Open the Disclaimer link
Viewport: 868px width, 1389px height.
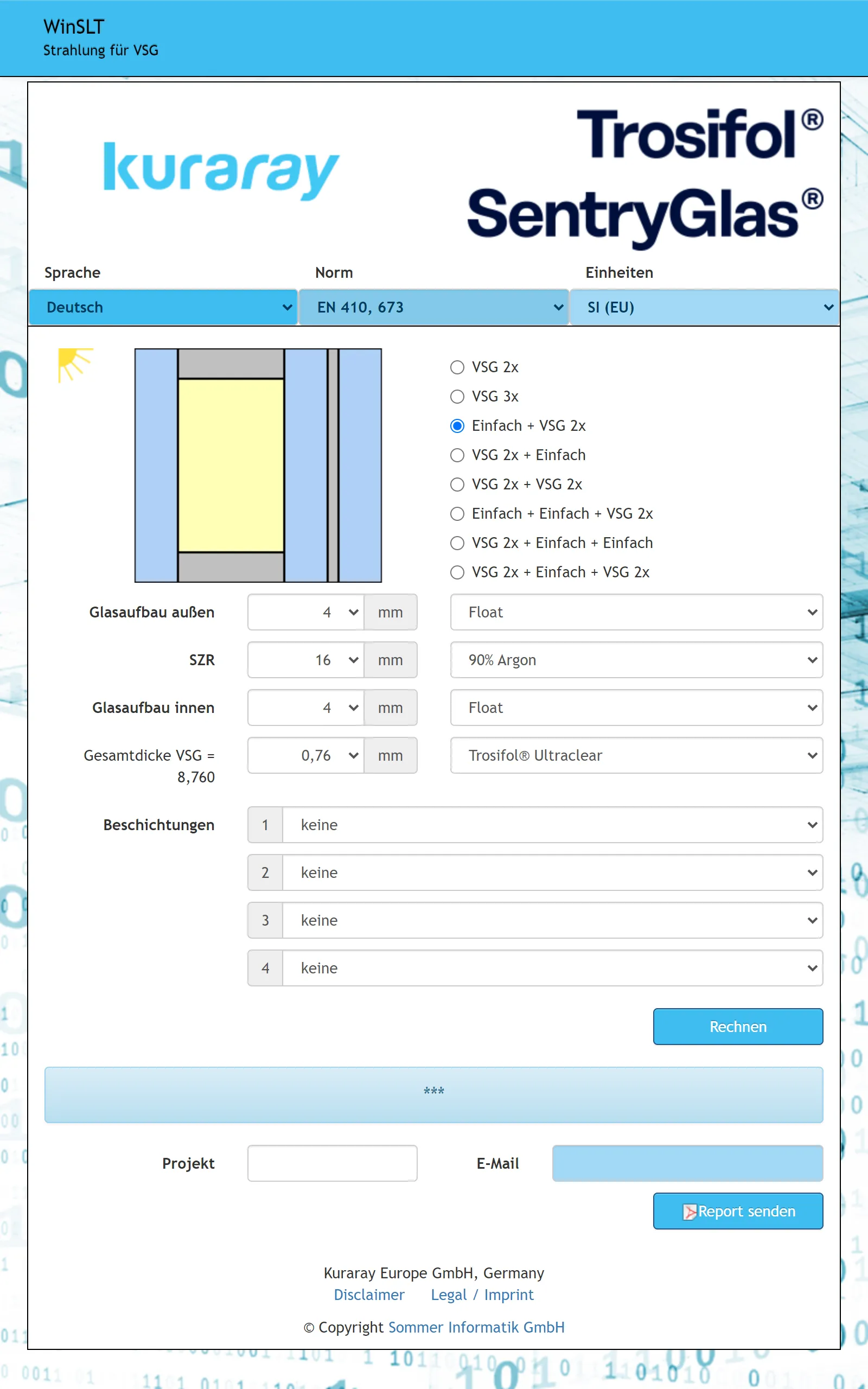click(369, 1295)
